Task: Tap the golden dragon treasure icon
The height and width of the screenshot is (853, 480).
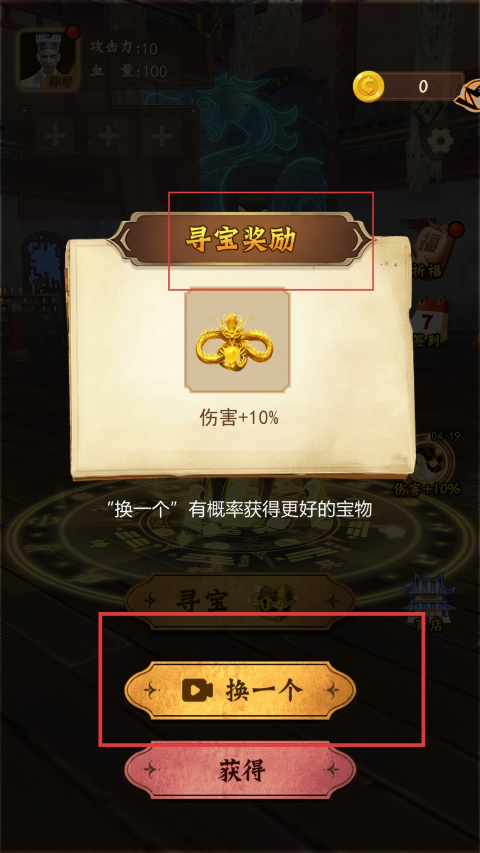Action: (x=237, y=341)
